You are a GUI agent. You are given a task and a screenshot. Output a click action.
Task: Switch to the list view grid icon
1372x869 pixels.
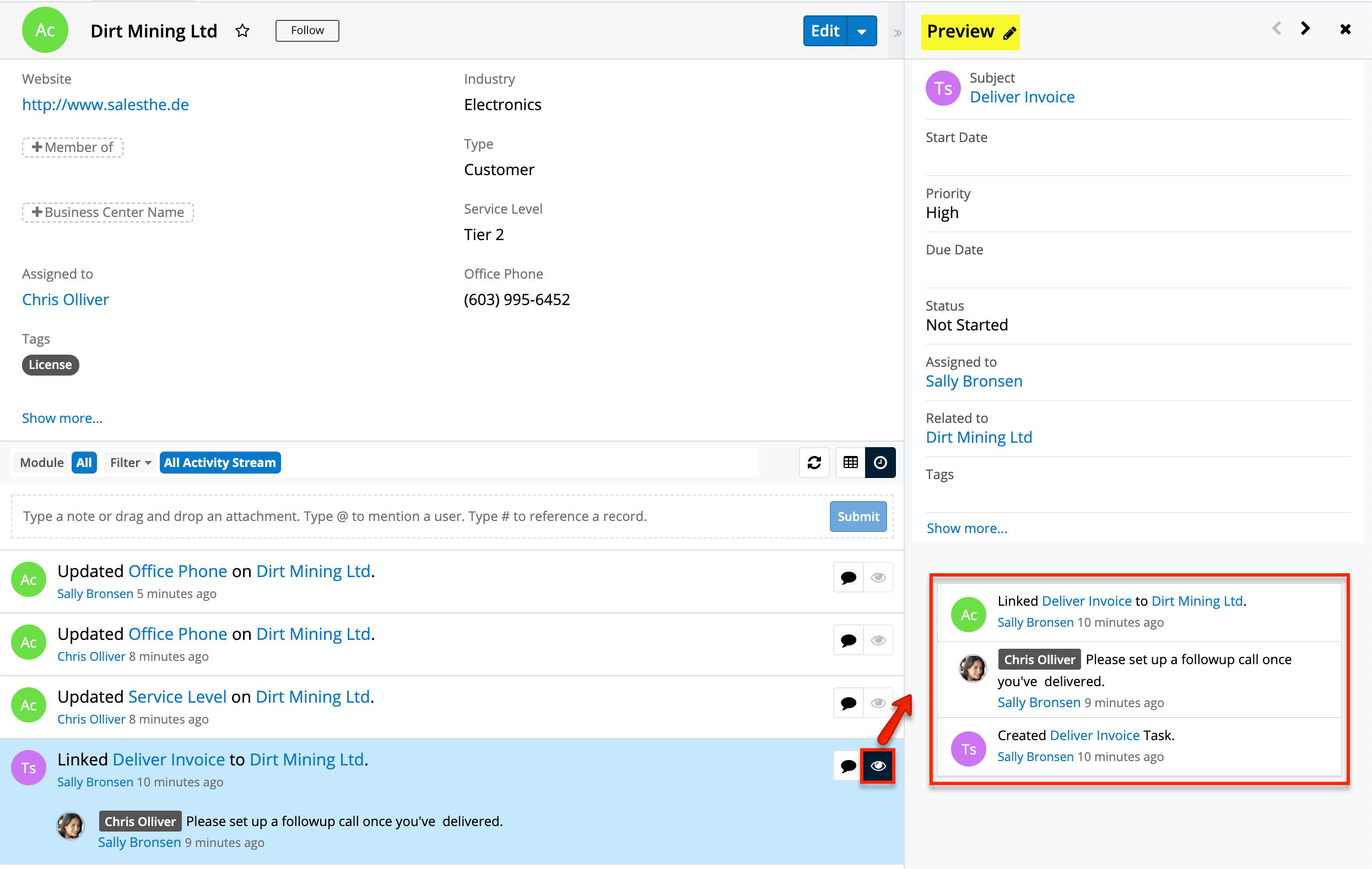click(850, 463)
